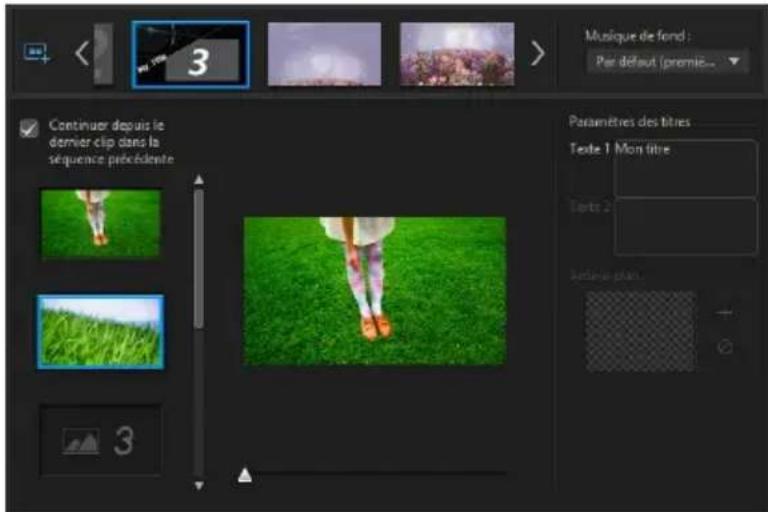This screenshot has height=512, width=768.
Task: Select the pale purple sky sequence thumbnail
Action: [324, 55]
